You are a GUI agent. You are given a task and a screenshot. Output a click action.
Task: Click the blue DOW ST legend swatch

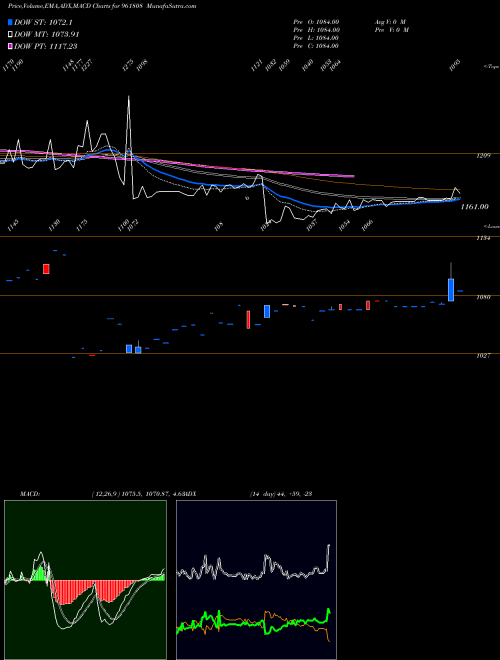tap(10, 22)
